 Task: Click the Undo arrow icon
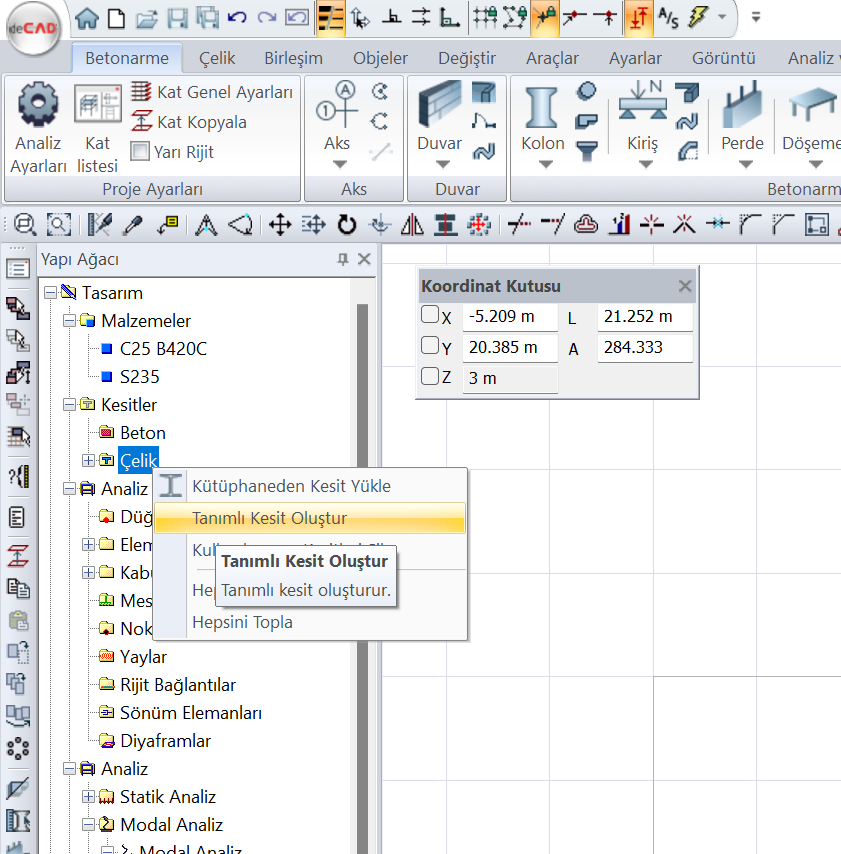(x=237, y=17)
